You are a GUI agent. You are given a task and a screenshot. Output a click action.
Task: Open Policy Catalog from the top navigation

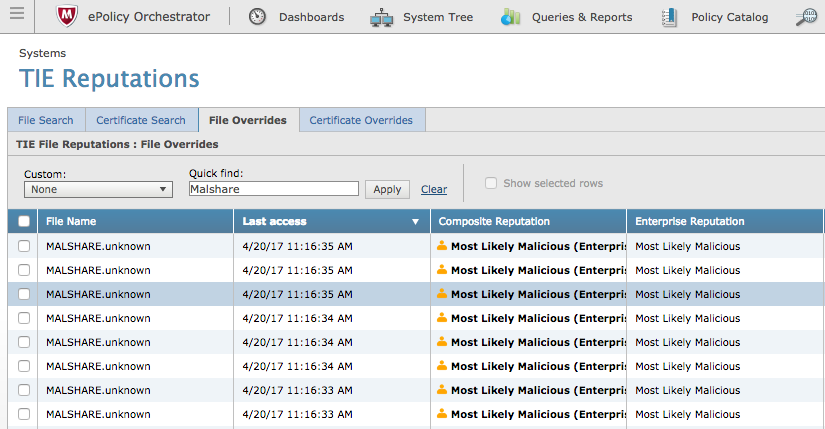(x=730, y=17)
